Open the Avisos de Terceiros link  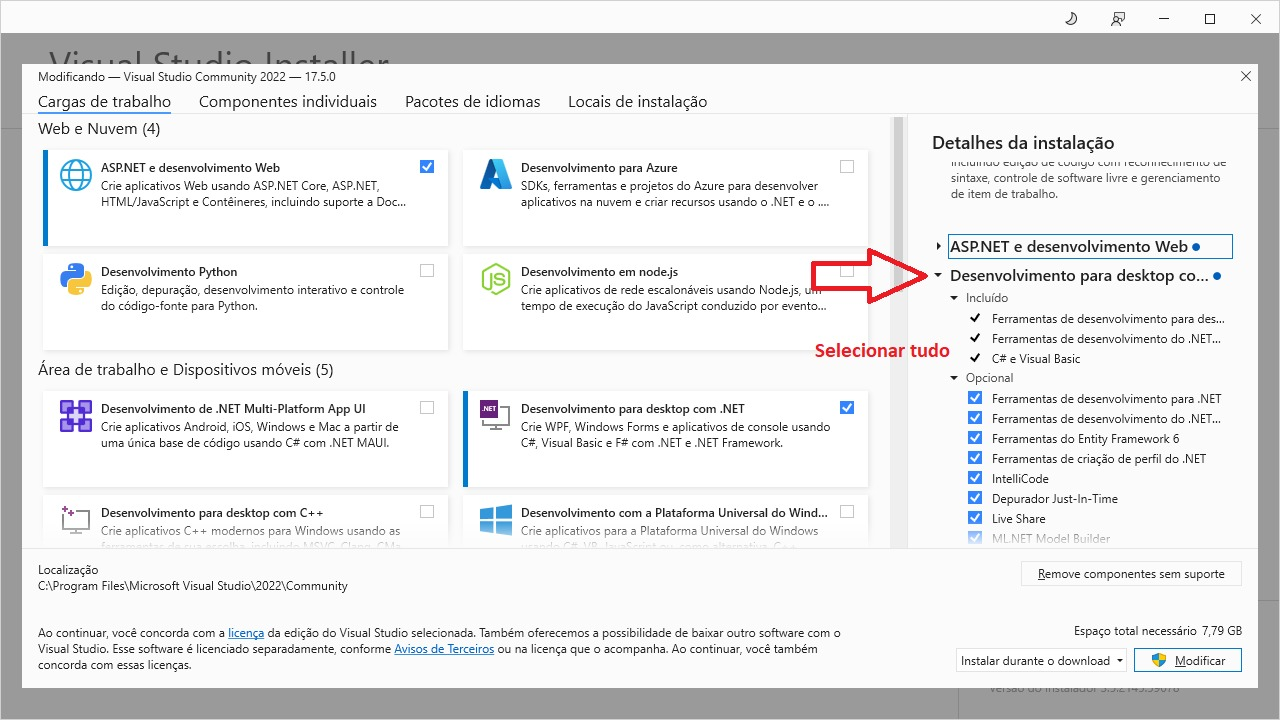pyautogui.click(x=444, y=649)
